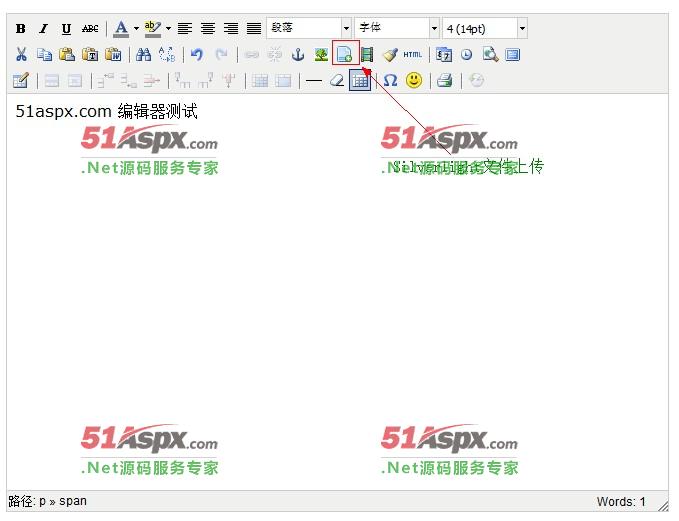Viewport: 679px width, 521px height.
Task: Apply the highlight background color icon
Action: 153,29
